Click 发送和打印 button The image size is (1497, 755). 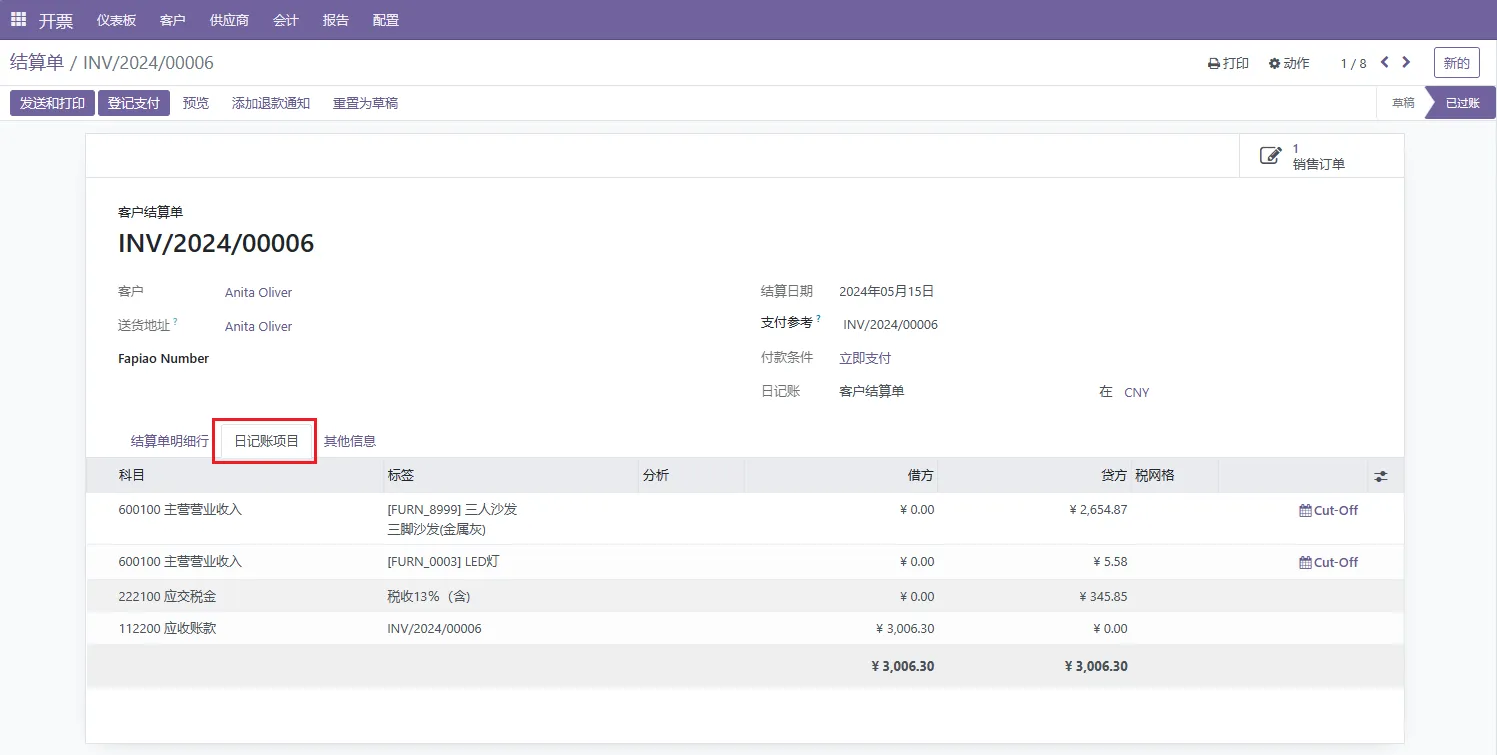(52, 103)
